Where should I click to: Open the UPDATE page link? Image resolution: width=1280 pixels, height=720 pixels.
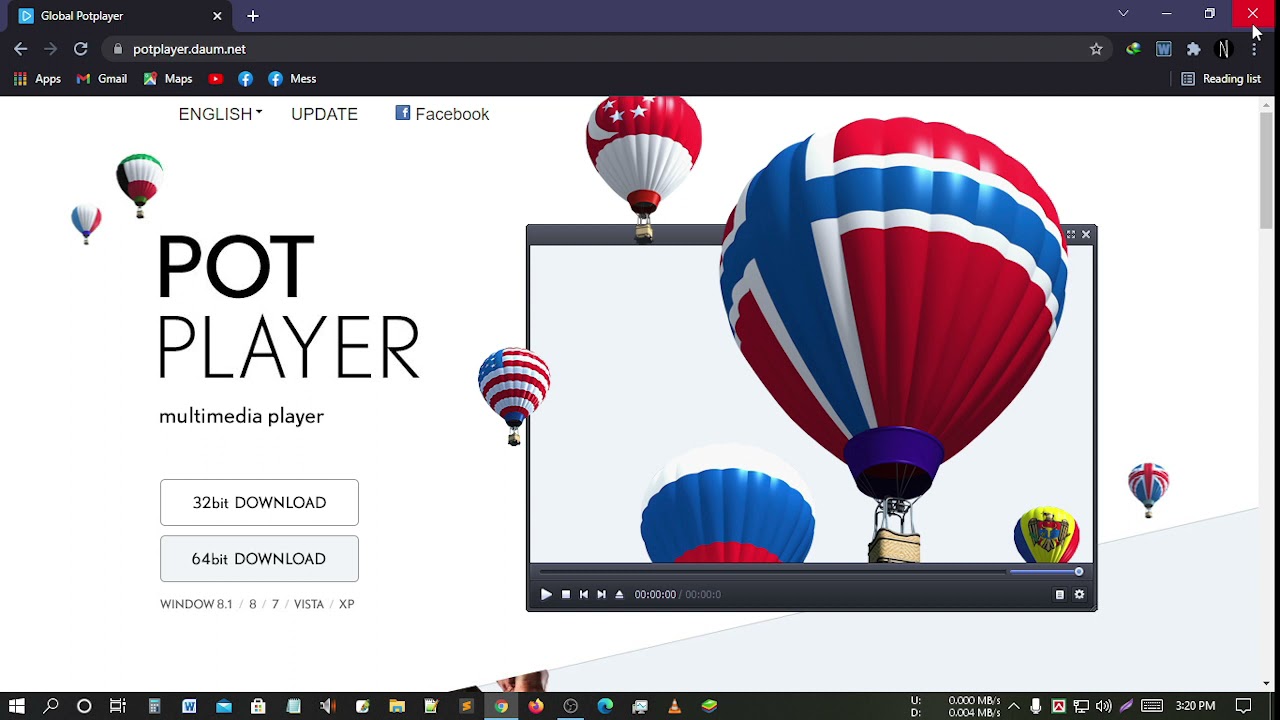(x=324, y=114)
